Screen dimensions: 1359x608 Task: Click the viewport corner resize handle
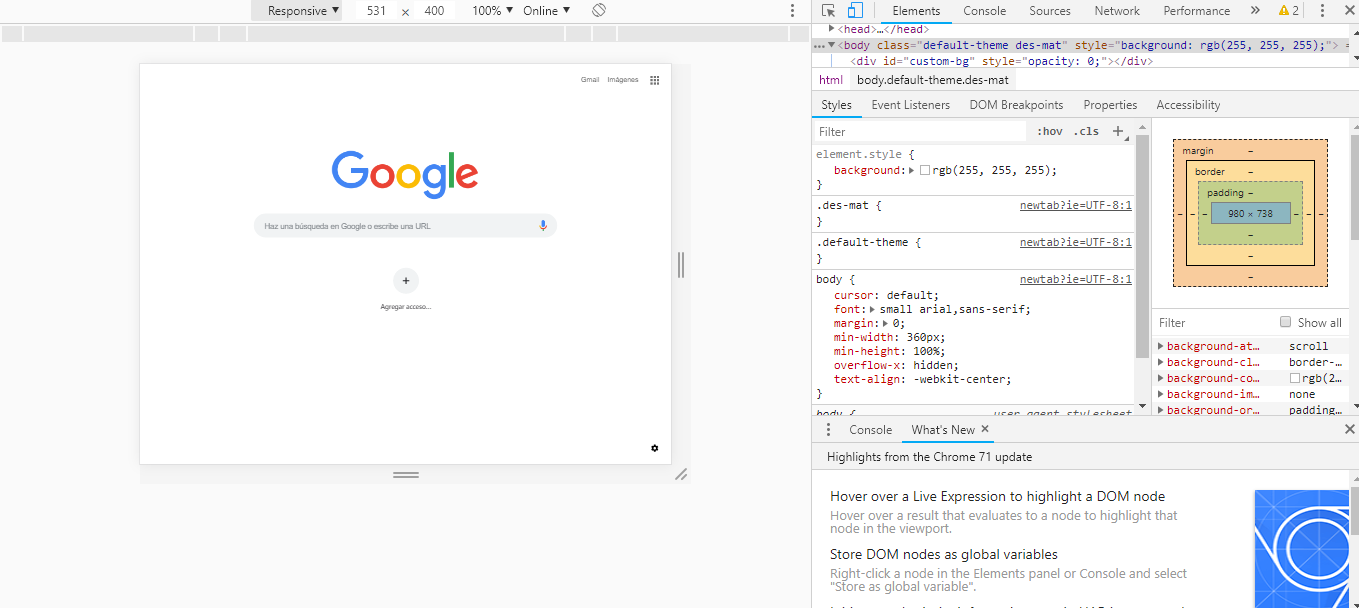point(681,474)
